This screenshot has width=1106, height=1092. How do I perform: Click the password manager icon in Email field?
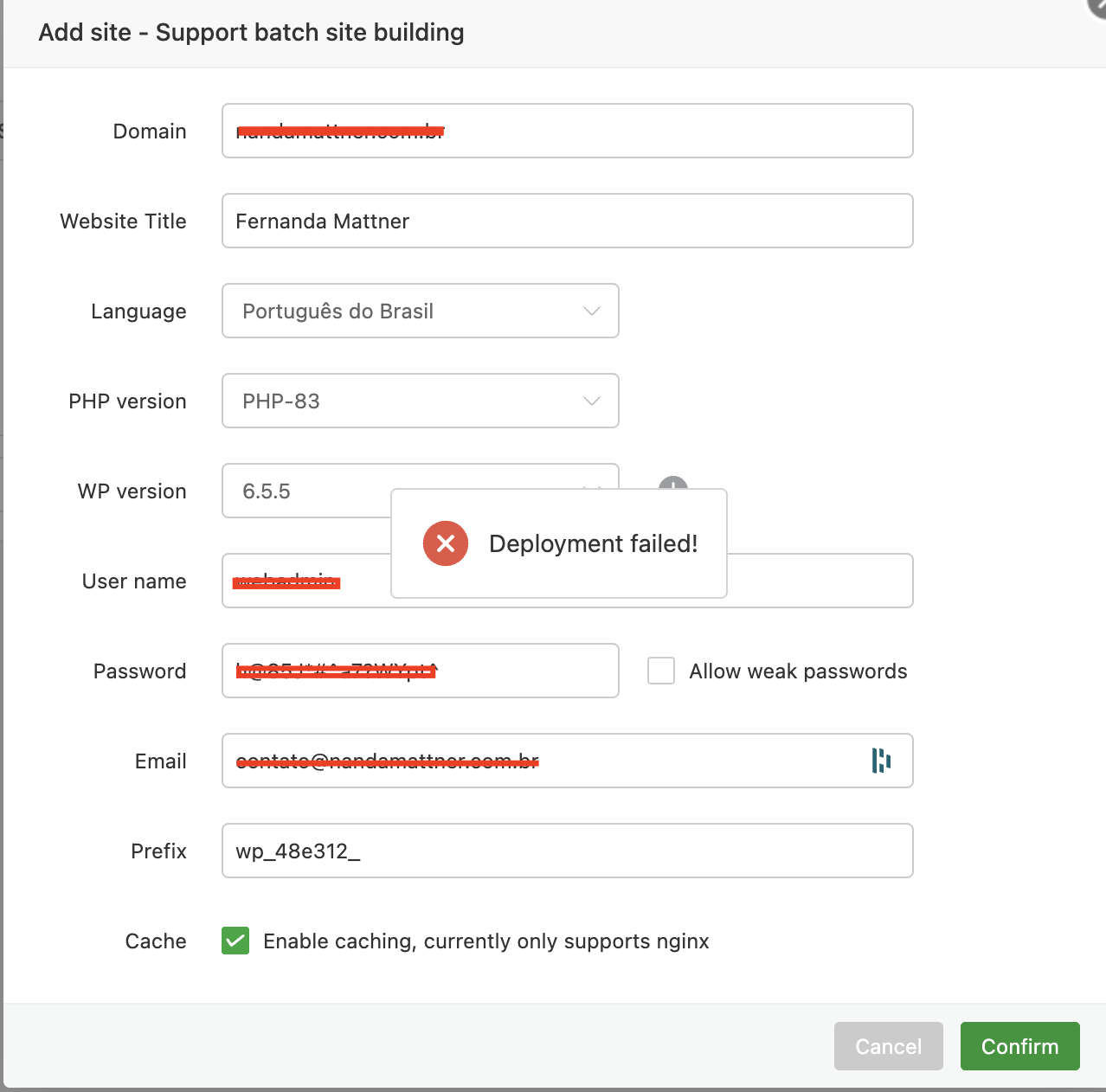click(881, 761)
